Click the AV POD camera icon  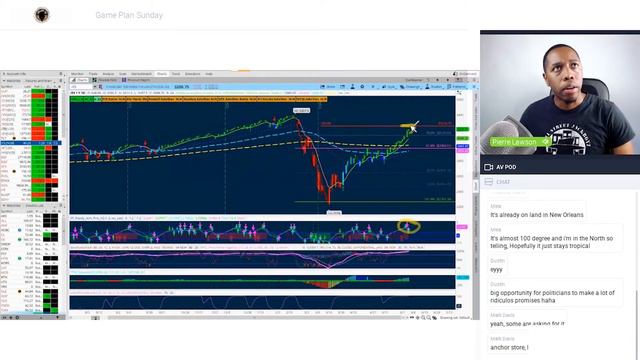488,167
